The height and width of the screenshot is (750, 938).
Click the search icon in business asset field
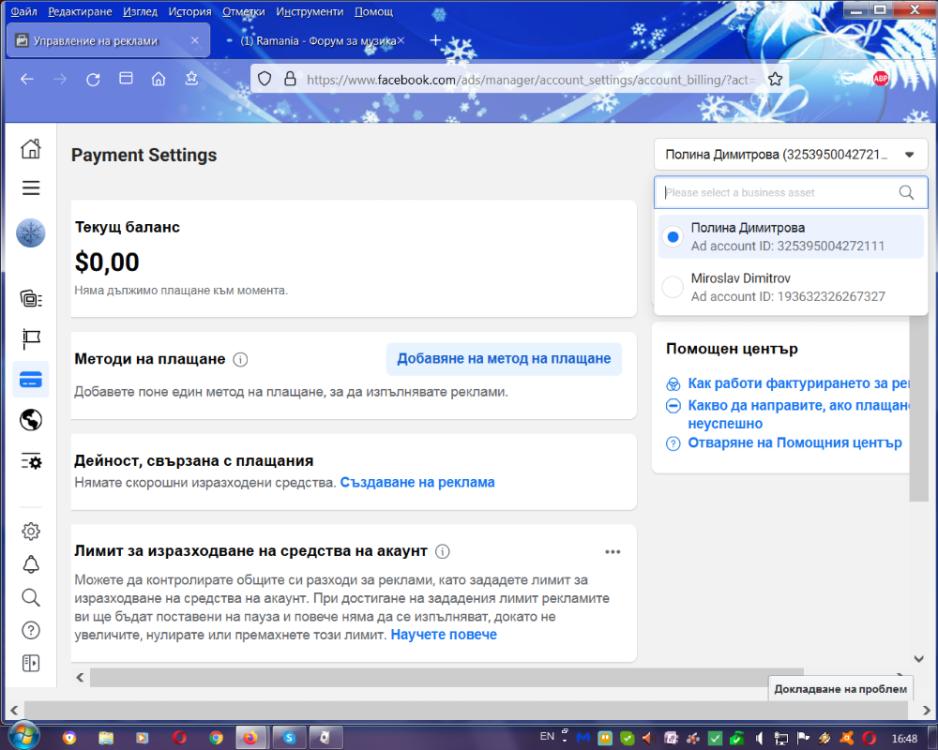click(x=906, y=193)
